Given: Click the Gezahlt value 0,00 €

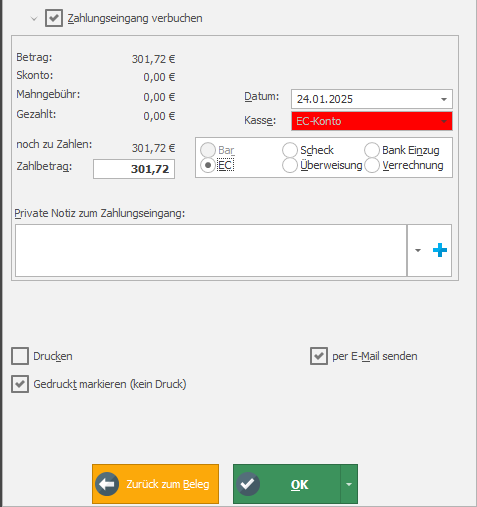Looking at the screenshot, I should (159, 116).
